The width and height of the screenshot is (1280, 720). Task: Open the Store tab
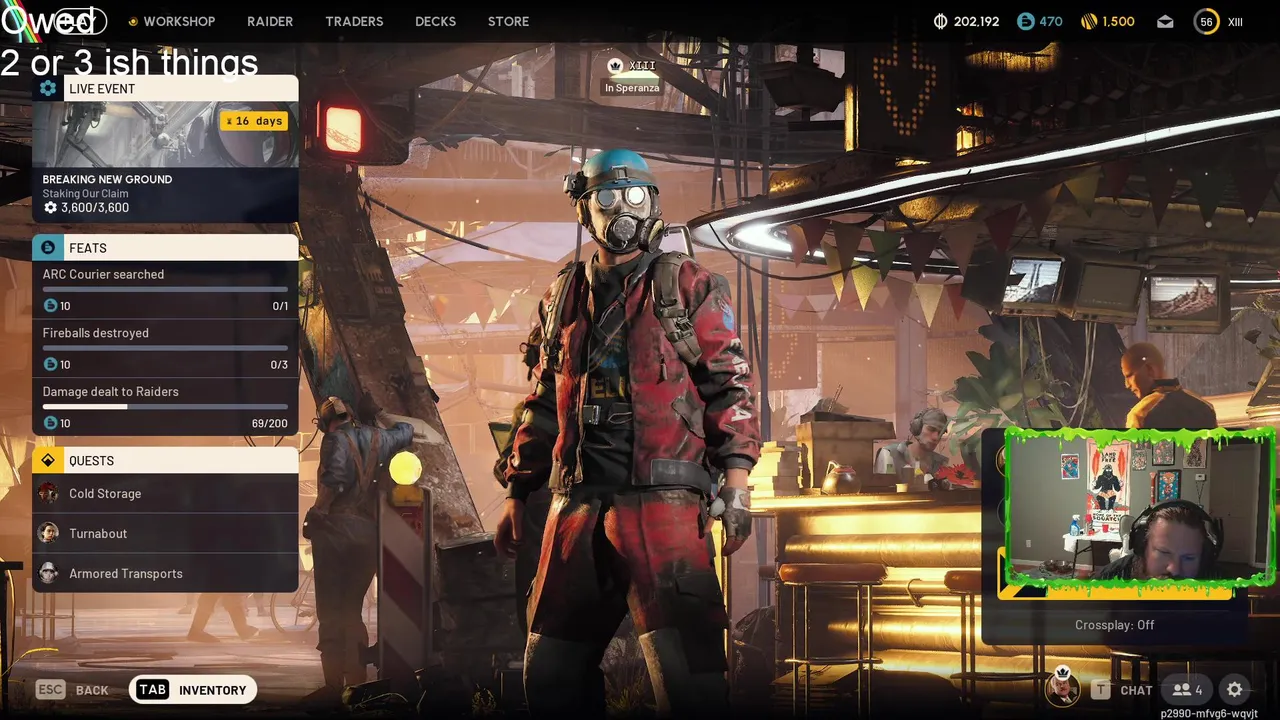click(x=508, y=21)
